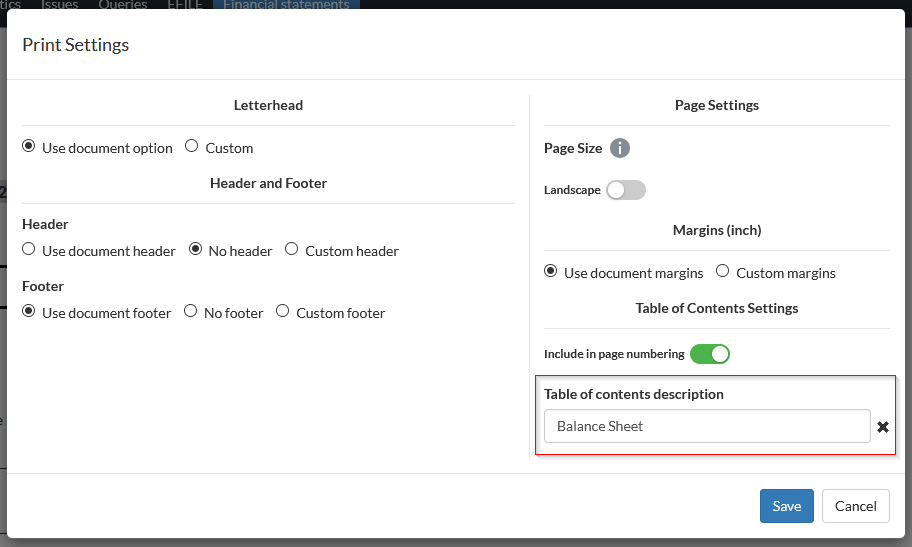Pick the No footer option
The image size is (912, 547).
191,312
